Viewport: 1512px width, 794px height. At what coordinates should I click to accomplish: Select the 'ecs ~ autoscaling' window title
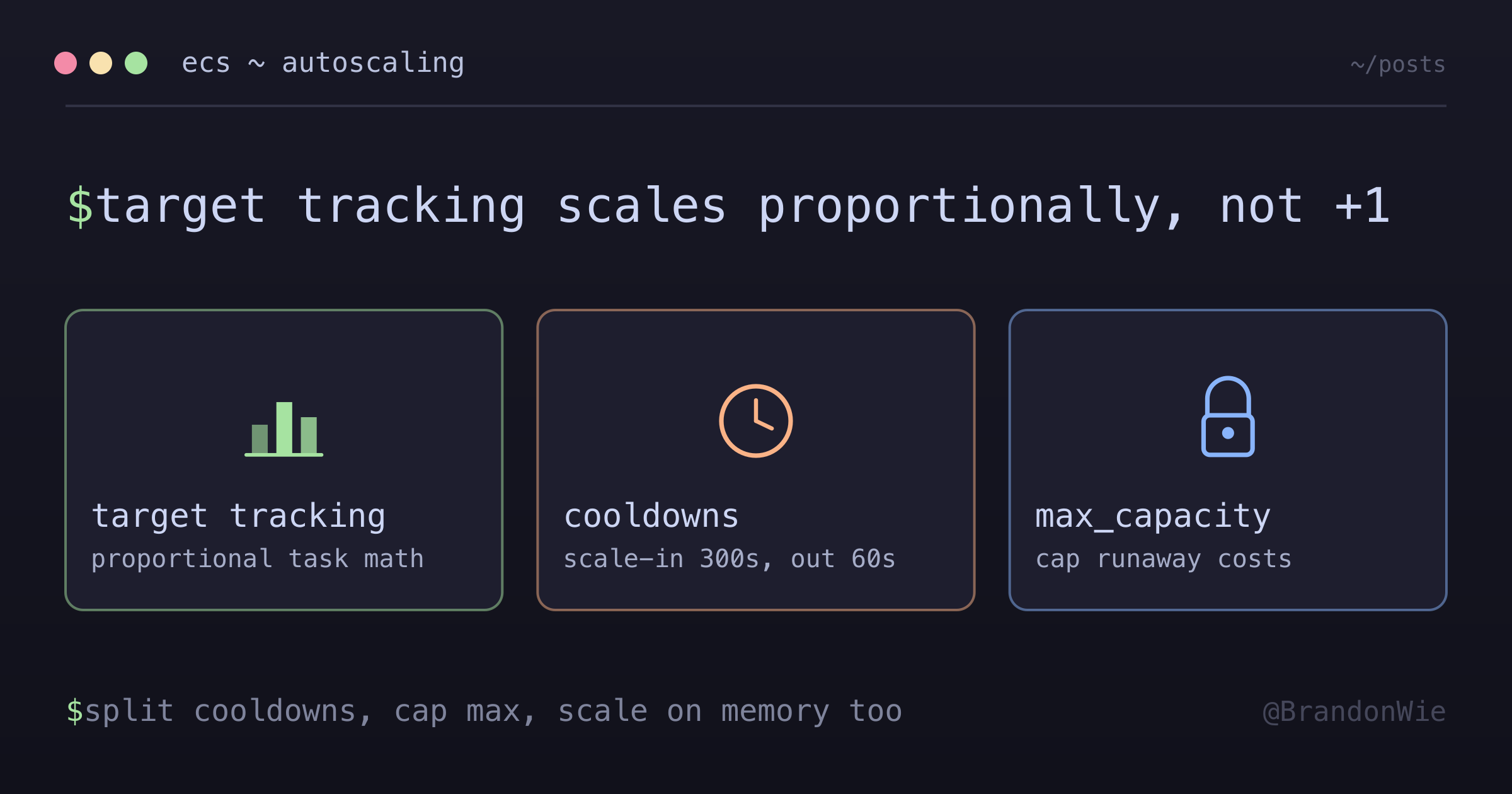click(x=323, y=63)
